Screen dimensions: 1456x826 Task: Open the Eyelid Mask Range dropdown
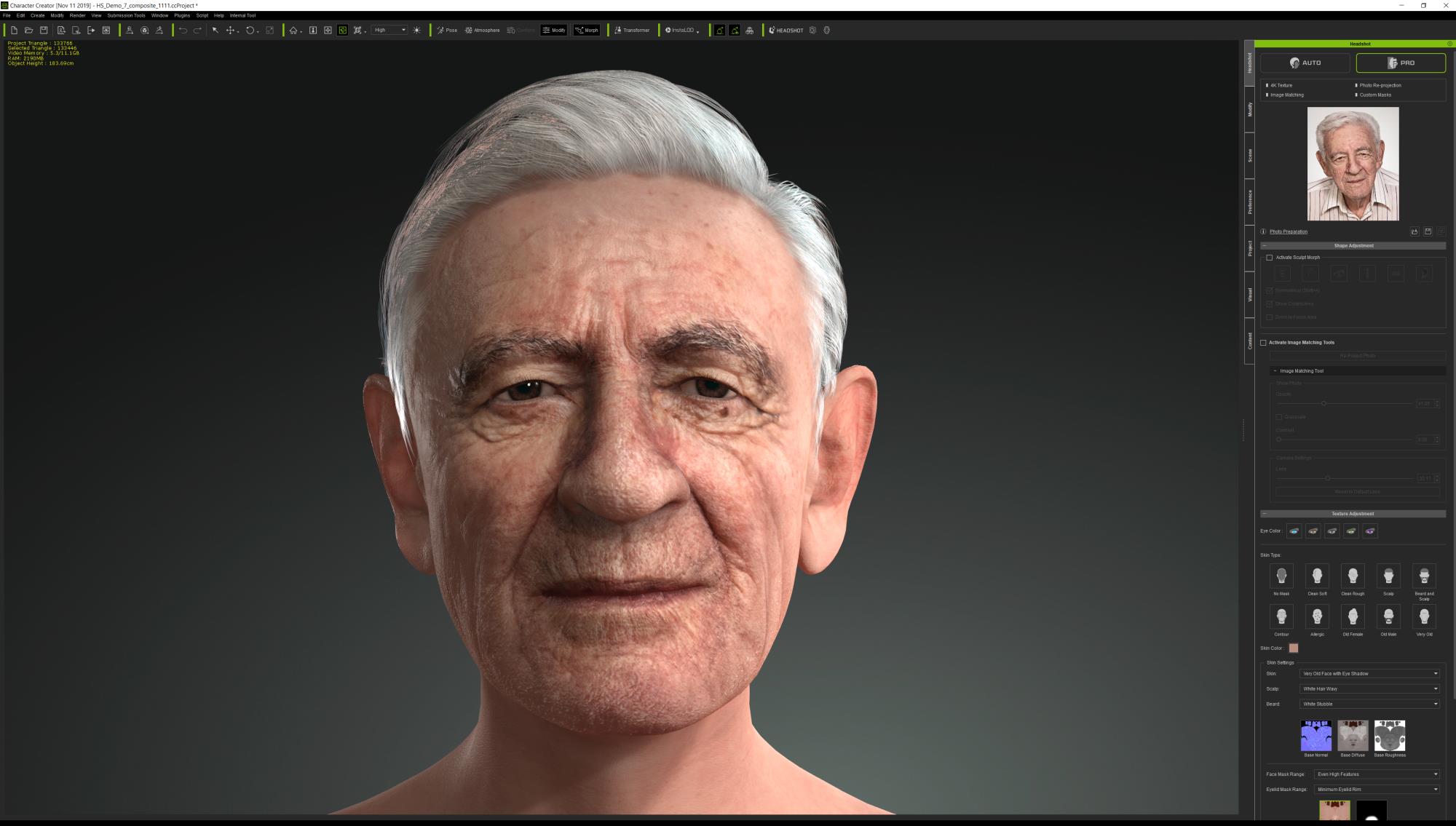pos(1377,789)
